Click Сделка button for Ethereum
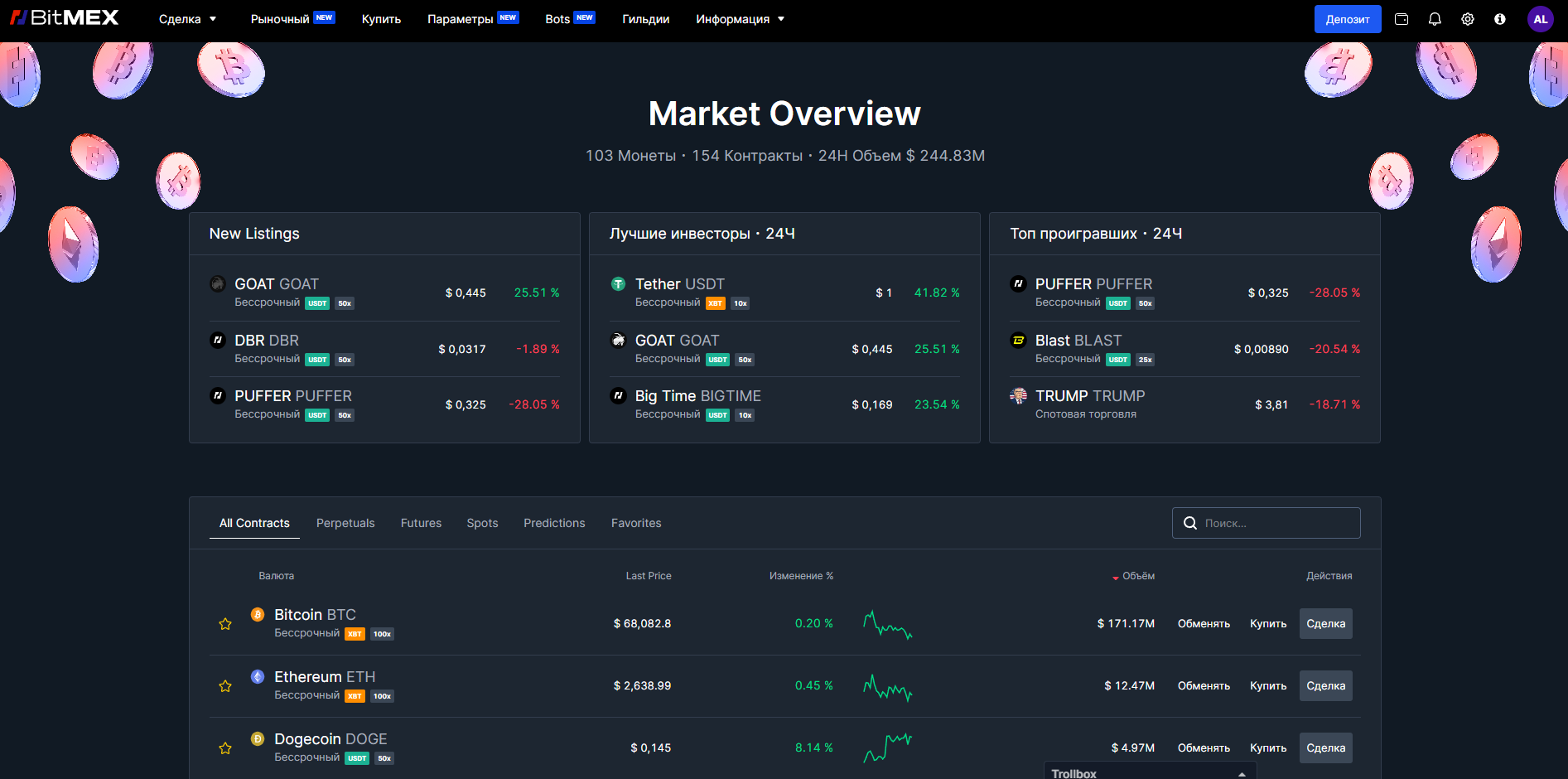The image size is (1568, 779). [1325, 686]
